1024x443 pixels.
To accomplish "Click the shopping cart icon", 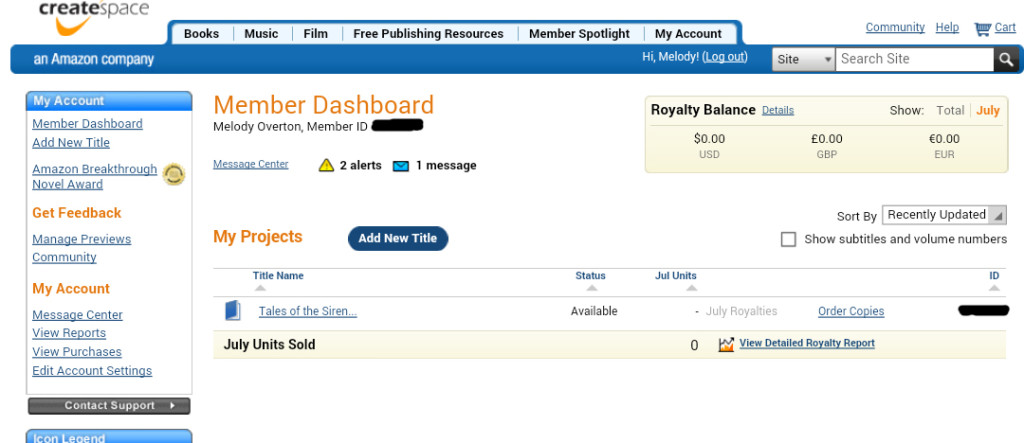I will point(982,28).
